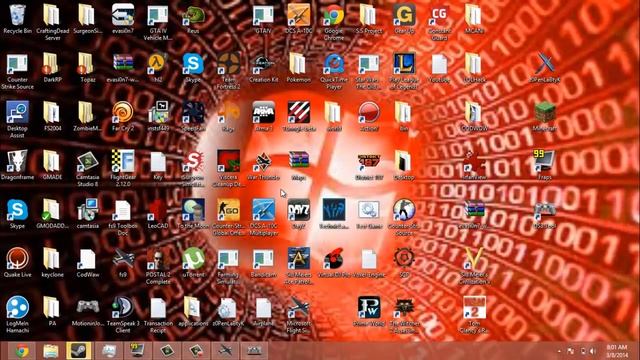This screenshot has height=360, width=640.
Task: Launch Farming Simulator shortcut
Action: pyautogui.click(x=229, y=266)
